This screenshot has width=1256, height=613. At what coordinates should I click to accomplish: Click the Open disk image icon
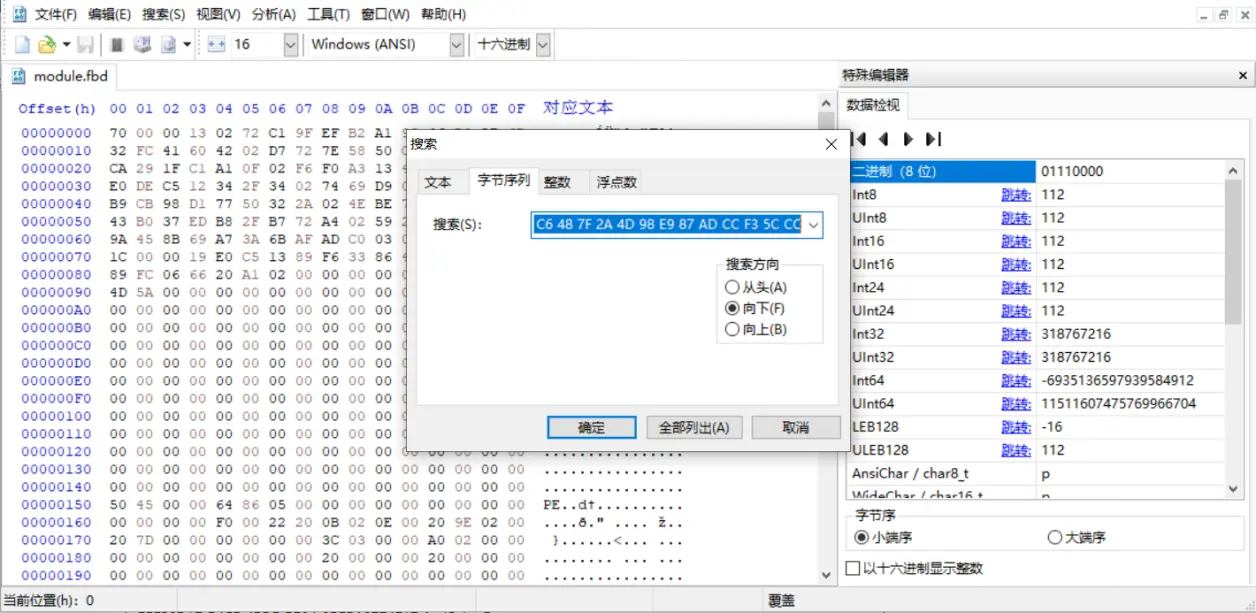[168, 45]
